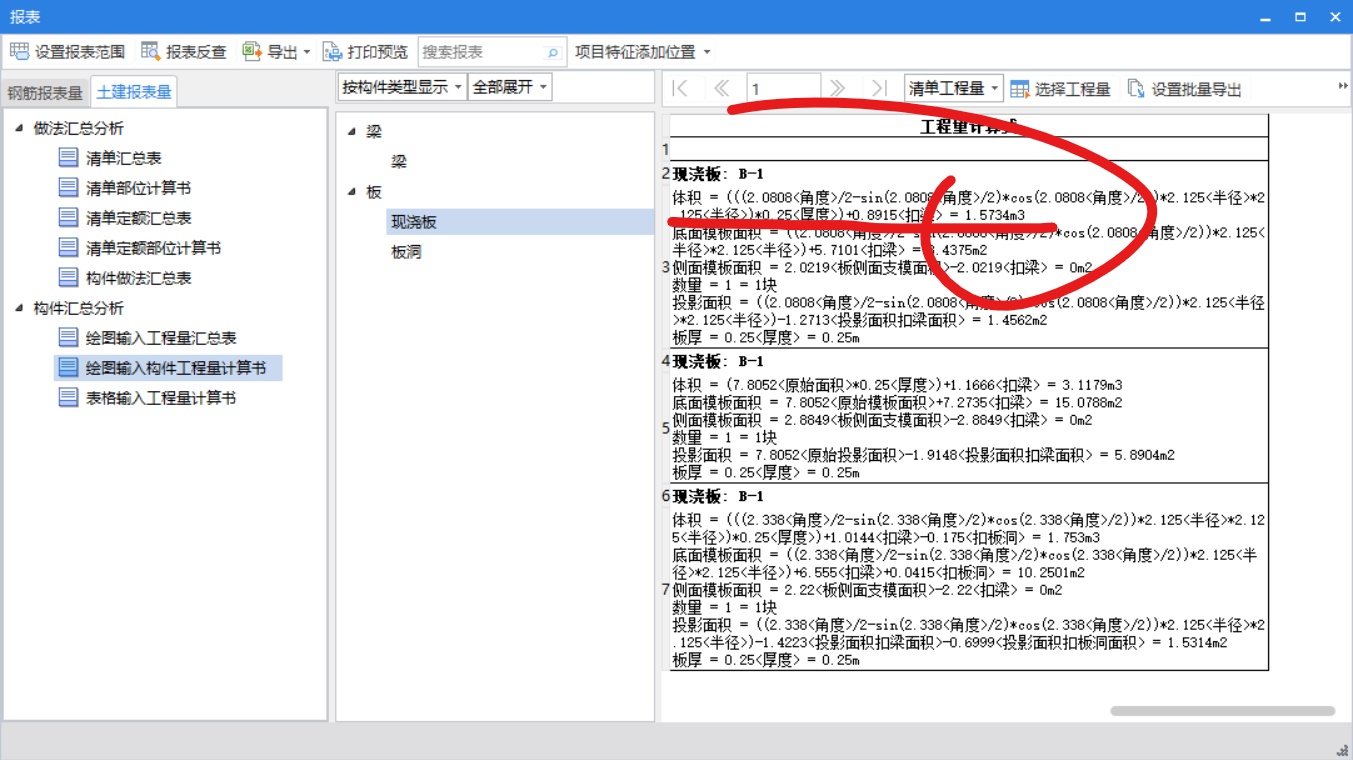1353x760 pixels.
Task: Click report icon beside 绘图输入构件工程量计算书
Action: 68,368
